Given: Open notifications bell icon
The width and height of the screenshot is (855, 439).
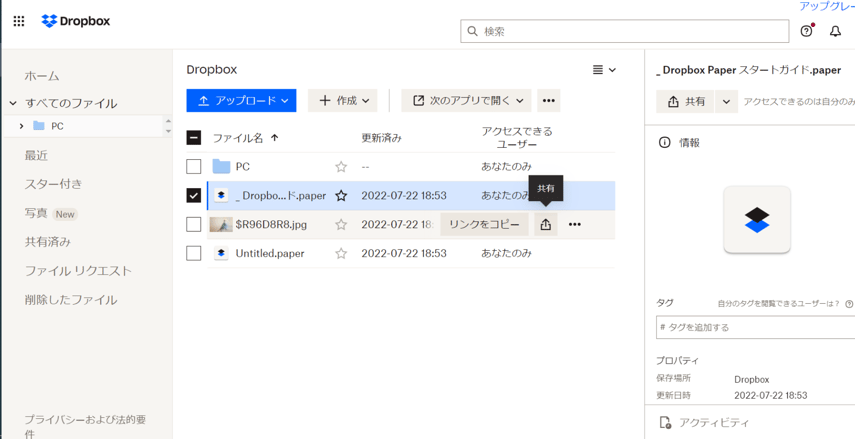Looking at the screenshot, I should pyautogui.click(x=835, y=31).
